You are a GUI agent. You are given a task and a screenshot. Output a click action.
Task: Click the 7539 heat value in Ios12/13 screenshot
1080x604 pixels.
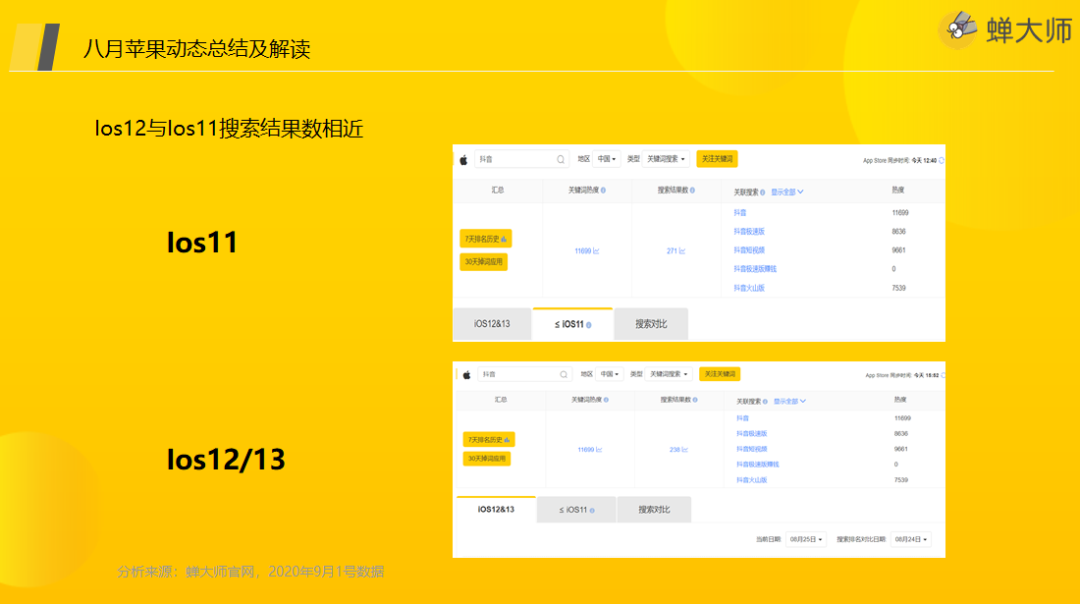point(901,480)
